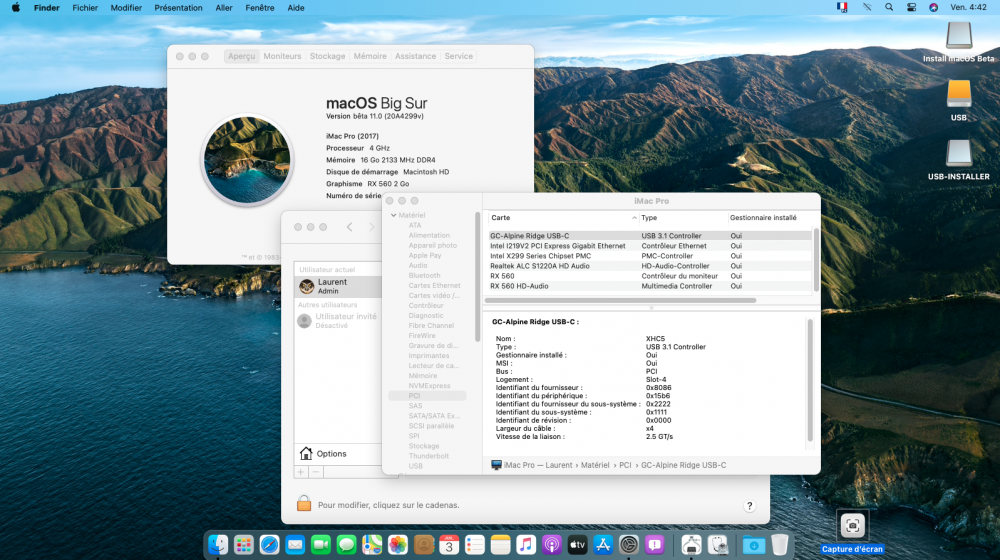
Task: Select the RX 560 HD-Audio row
Action: coord(650,286)
